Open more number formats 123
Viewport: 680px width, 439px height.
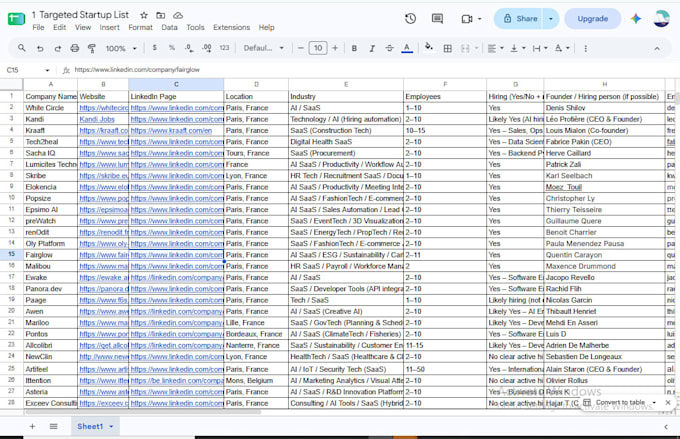coord(224,48)
